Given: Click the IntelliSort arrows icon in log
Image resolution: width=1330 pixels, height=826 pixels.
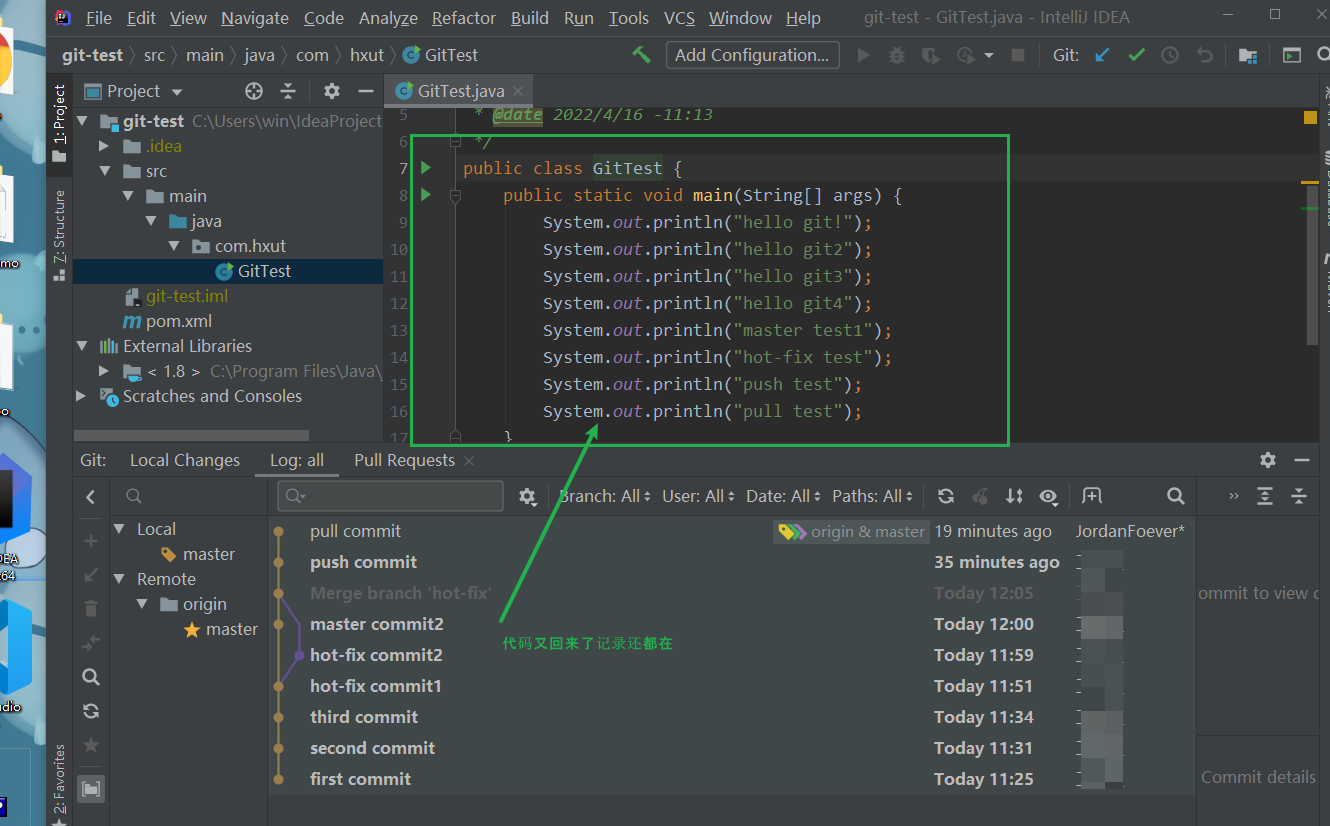Looking at the screenshot, I should click(x=1014, y=496).
